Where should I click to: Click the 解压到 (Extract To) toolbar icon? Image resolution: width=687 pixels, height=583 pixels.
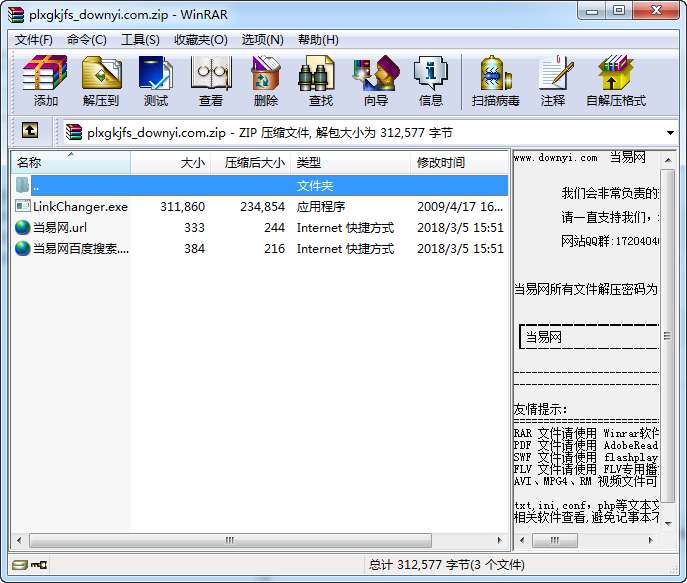click(x=101, y=81)
